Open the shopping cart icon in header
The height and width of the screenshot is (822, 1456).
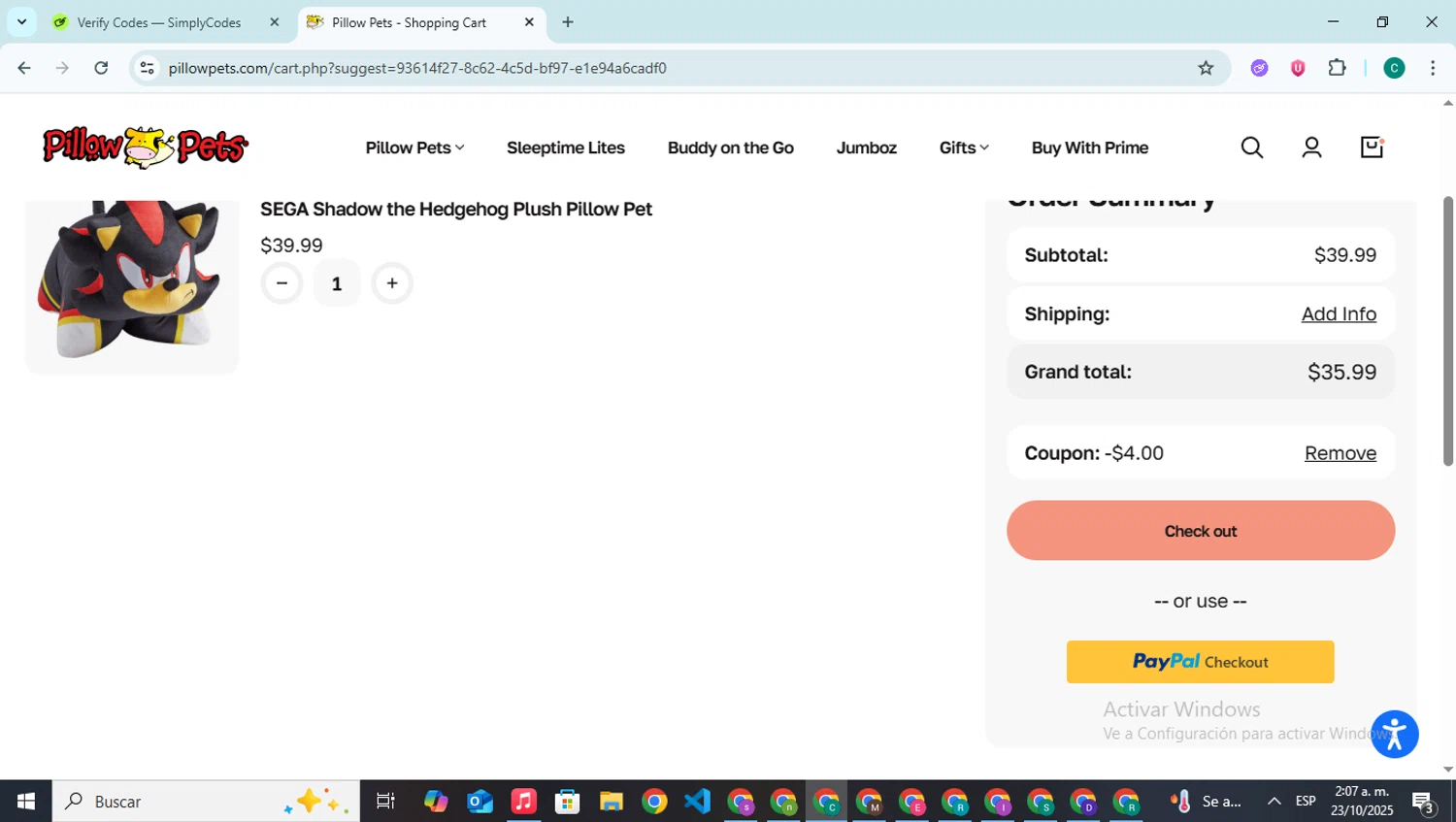pyautogui.click(x=1372, y=148)
